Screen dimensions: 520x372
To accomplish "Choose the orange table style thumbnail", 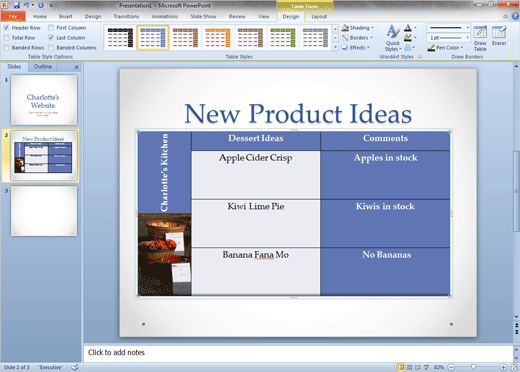I will click(x=218, y=37).
